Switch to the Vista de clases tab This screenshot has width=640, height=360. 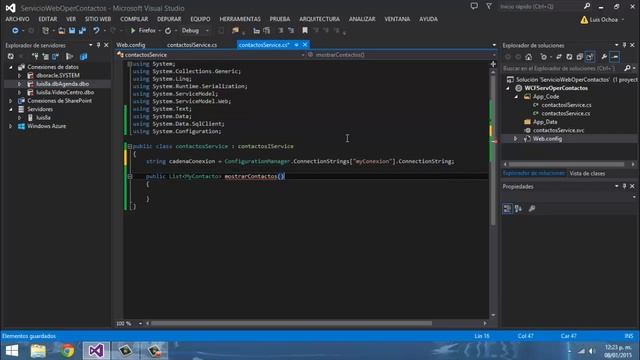point(587,173)
